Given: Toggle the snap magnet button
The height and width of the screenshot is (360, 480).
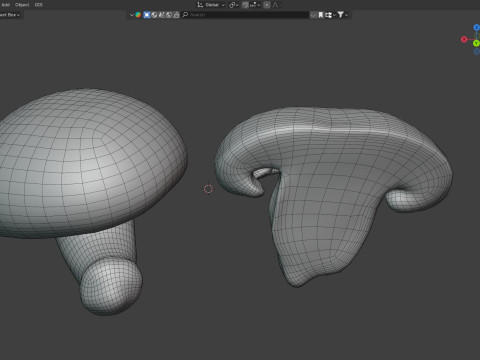Looking at the screenshot, I should 245,5.
